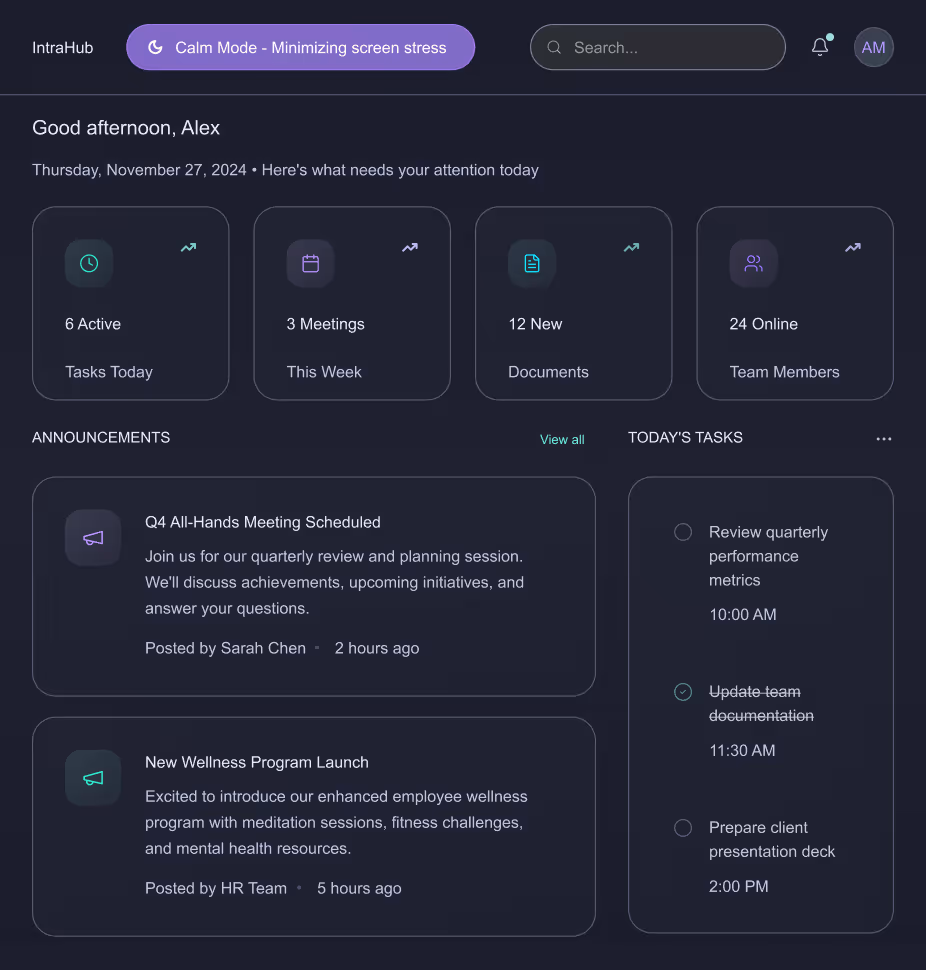The image size is (926, 970).
Task: Click the clock icon on Tasks Today card
Action: [89, 263]
